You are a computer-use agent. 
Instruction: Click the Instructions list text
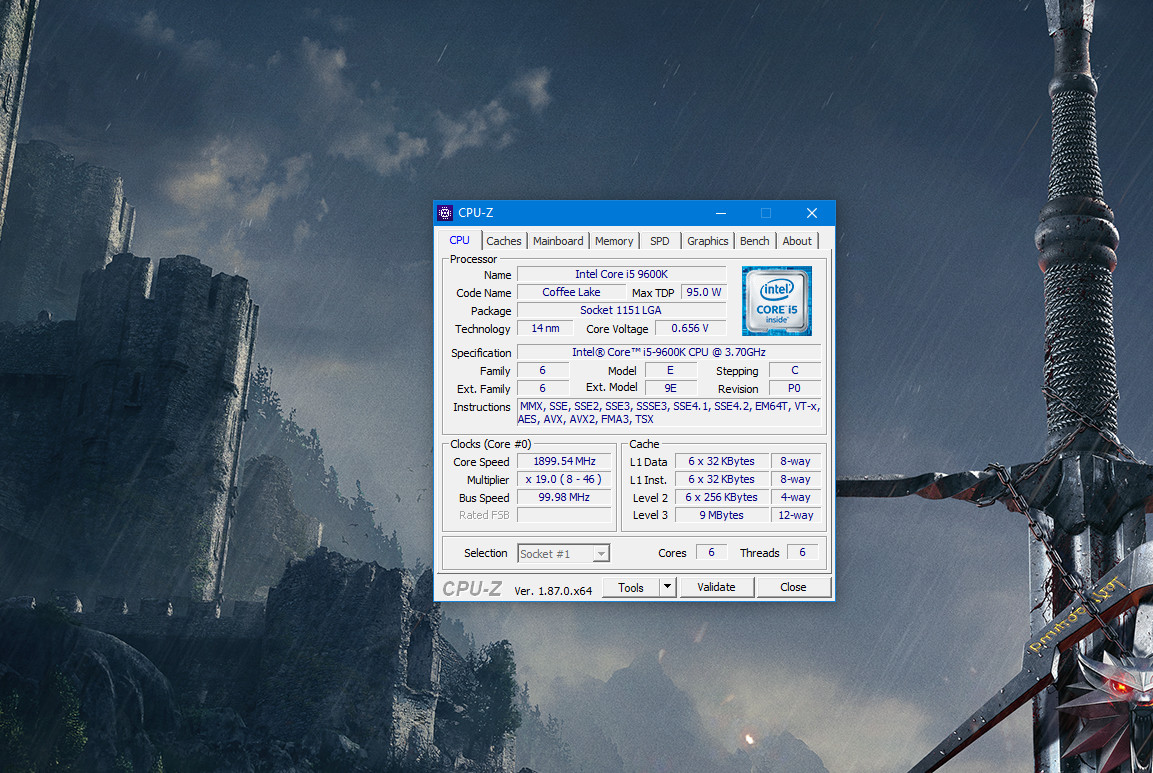tap(669, 413)
